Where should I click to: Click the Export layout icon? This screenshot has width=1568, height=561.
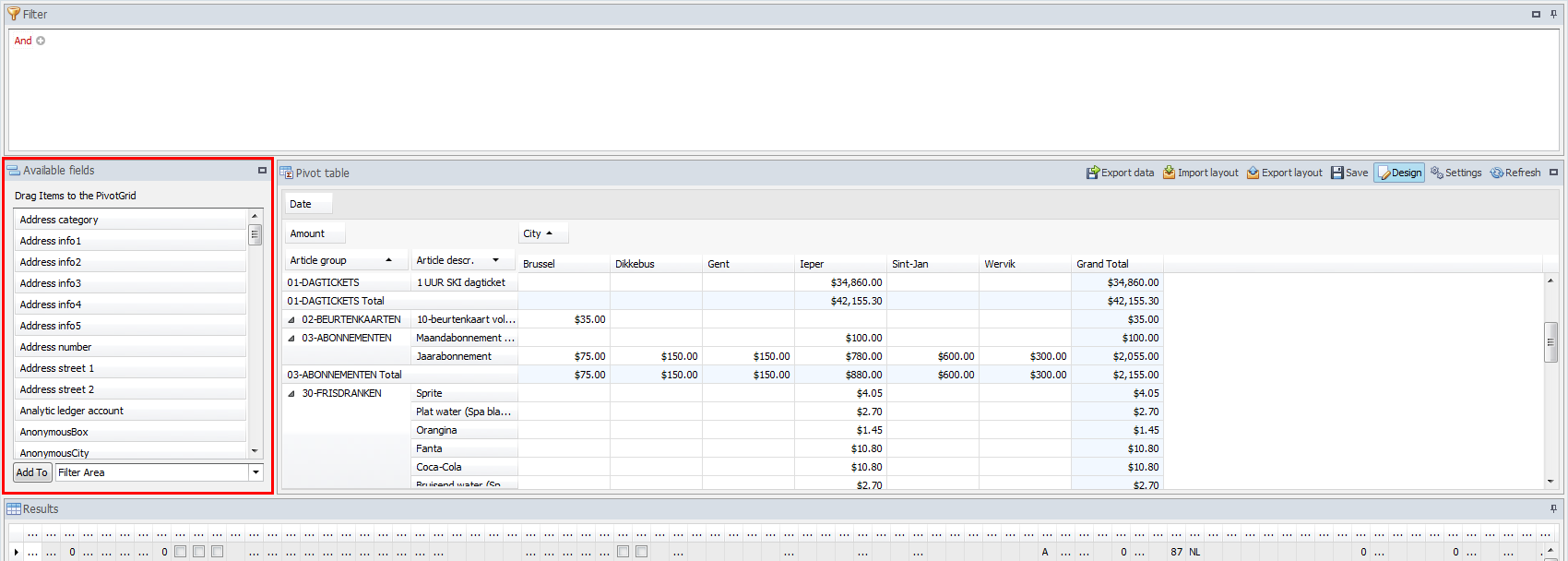1253,173
